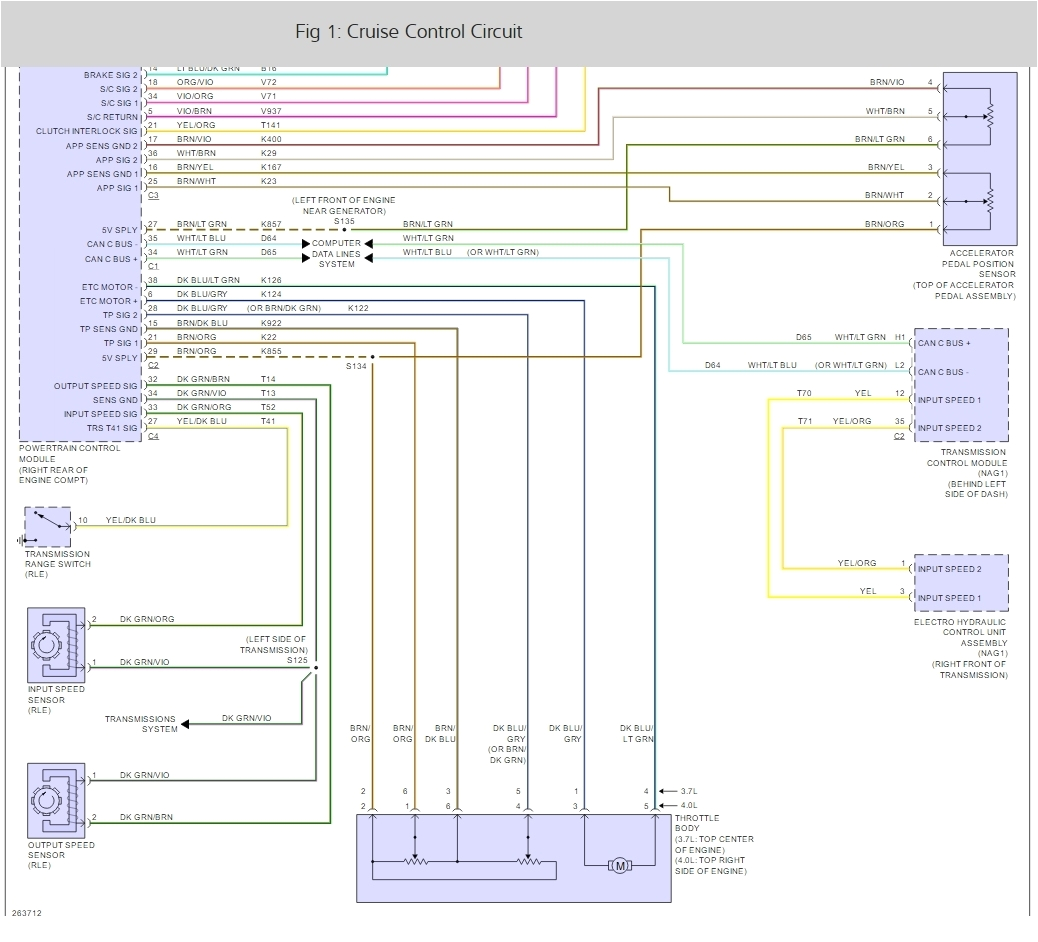Click the Fig 1 Cruise Control Circuit title
Screen dimensions: 1038x942
pos(409,32)
